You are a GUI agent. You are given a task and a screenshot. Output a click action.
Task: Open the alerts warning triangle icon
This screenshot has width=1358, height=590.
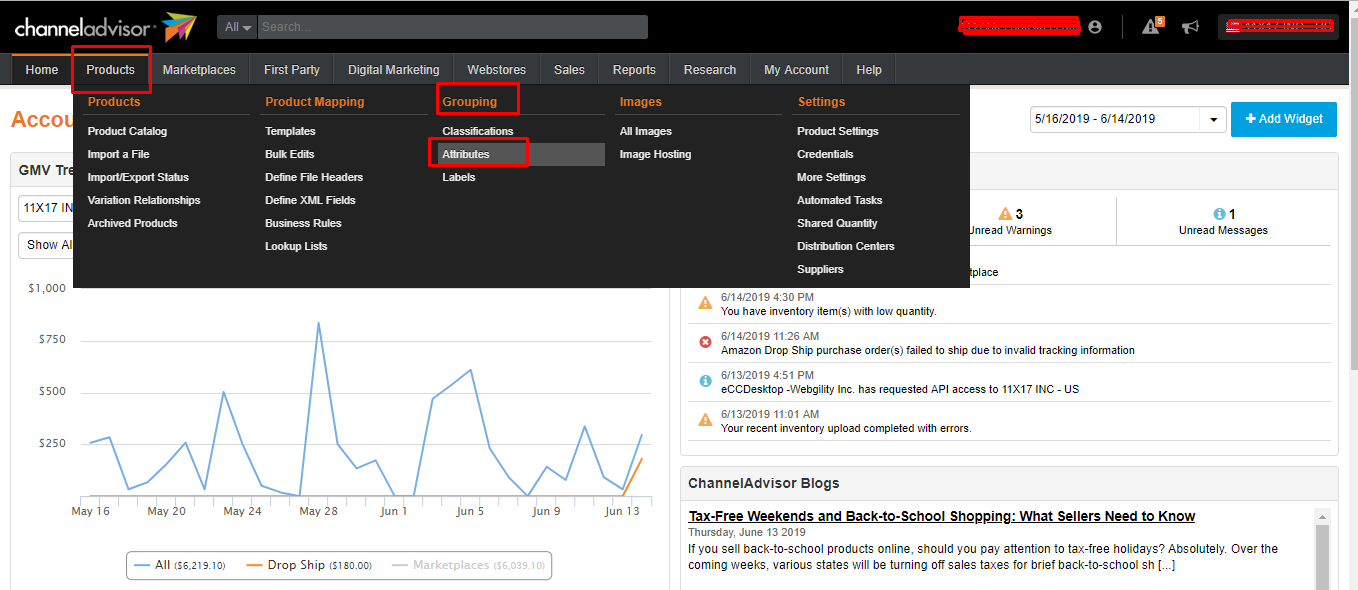click(1151, 27)
